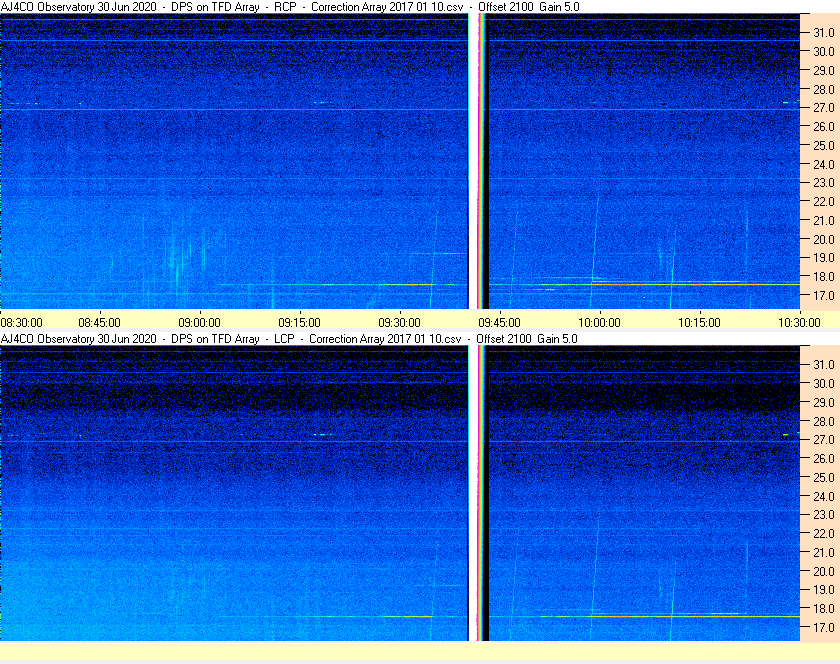The width and height of the screenshot is (840, 664).
Task: Click 18.0 on the RCP frequency scale
Action: pyautogui.click(x=824, y=277)
